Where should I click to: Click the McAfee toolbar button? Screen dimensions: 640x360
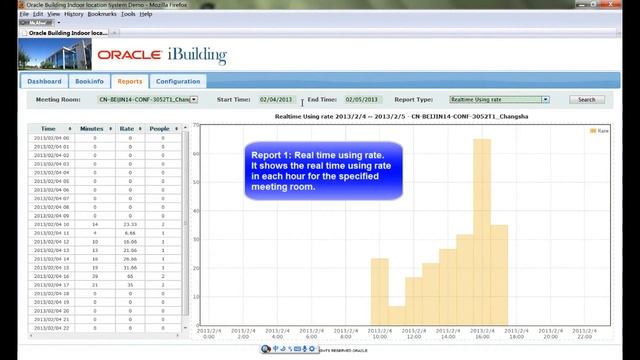pos(36,22)
